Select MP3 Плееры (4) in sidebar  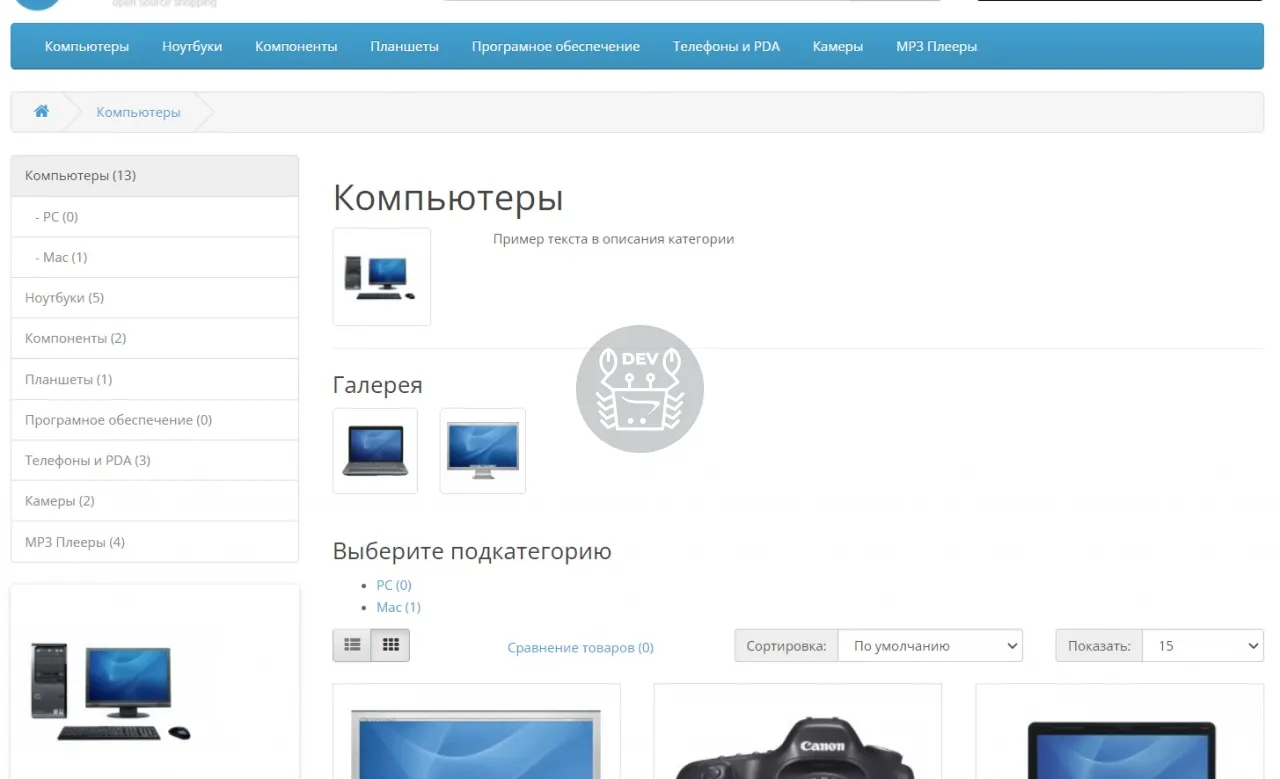155,542
